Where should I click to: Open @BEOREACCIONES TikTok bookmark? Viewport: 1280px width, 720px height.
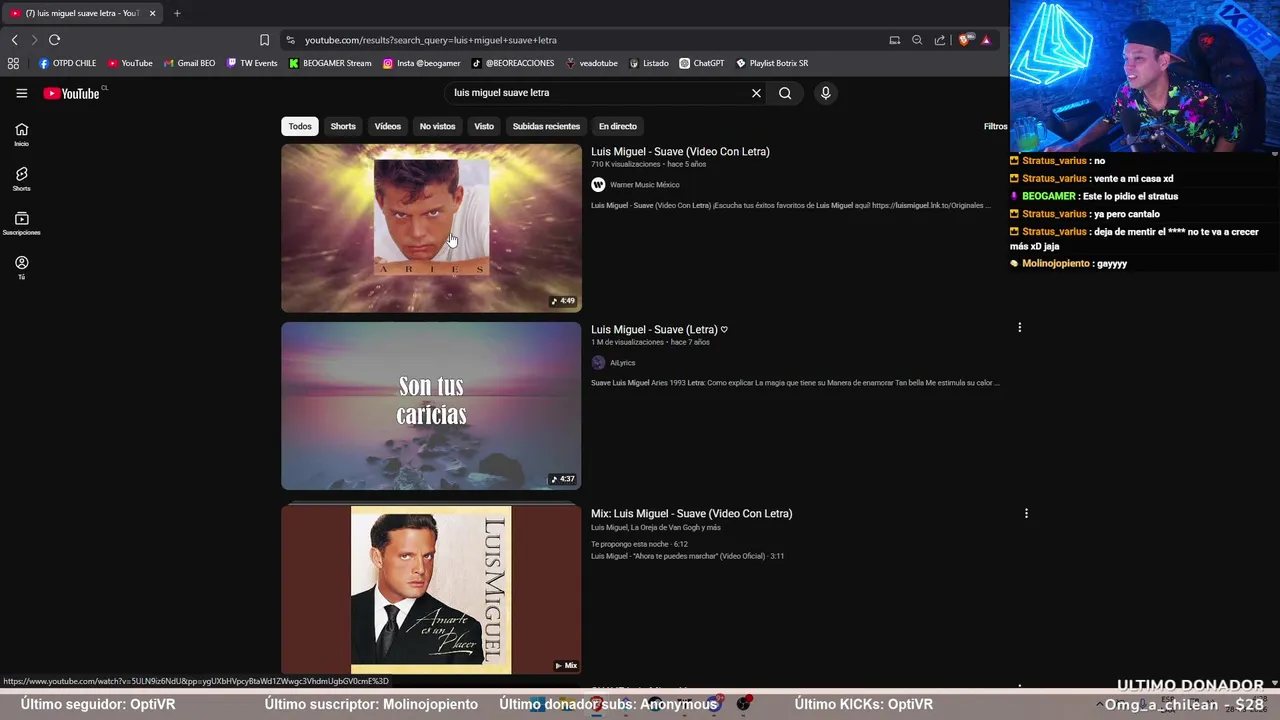[x=512, y=63]
